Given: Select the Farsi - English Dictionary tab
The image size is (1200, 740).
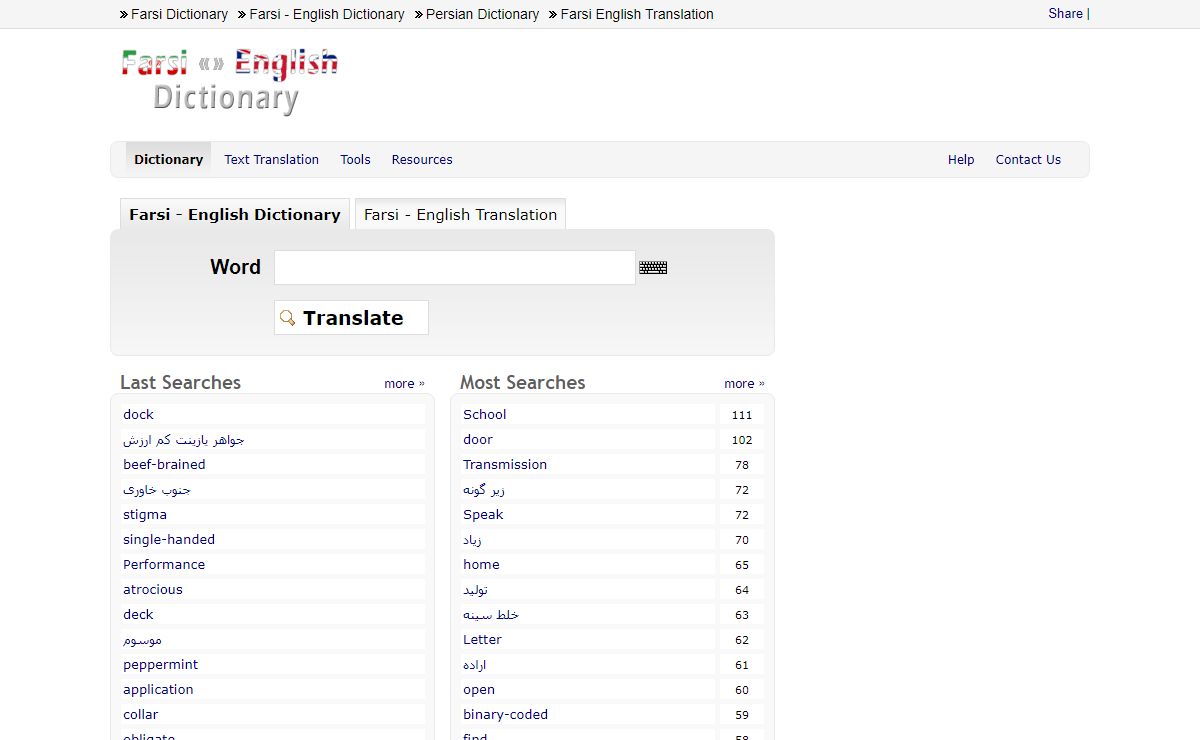Looking at the screenshot, I should pos(235,214).
